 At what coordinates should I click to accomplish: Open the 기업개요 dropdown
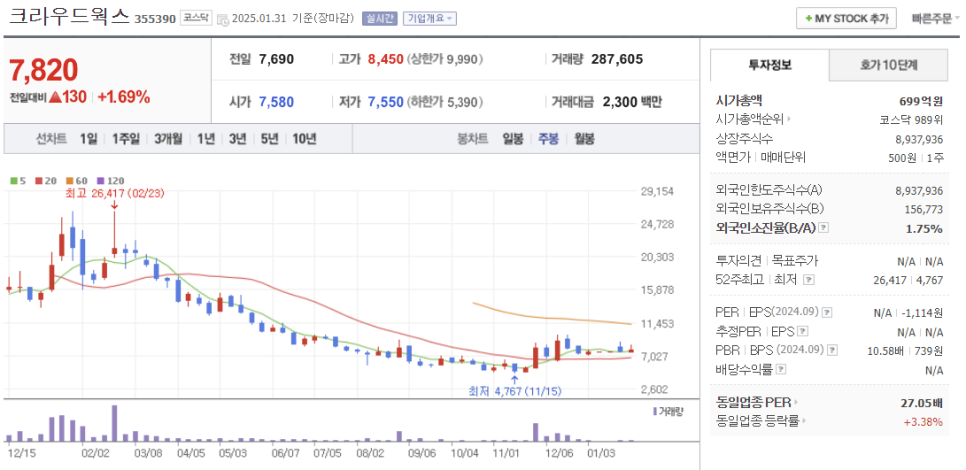point(430,18)
